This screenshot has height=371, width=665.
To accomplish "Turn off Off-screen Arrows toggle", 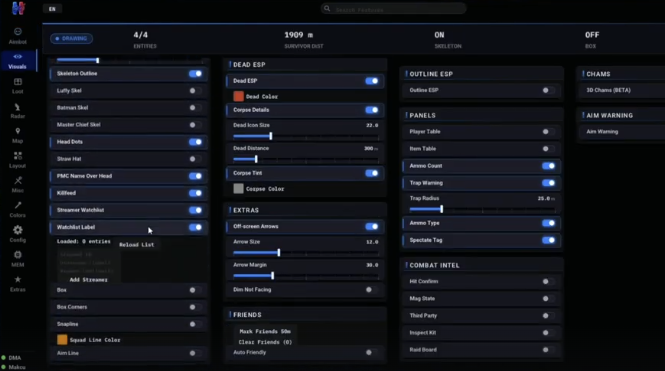I will pos(372,226).
